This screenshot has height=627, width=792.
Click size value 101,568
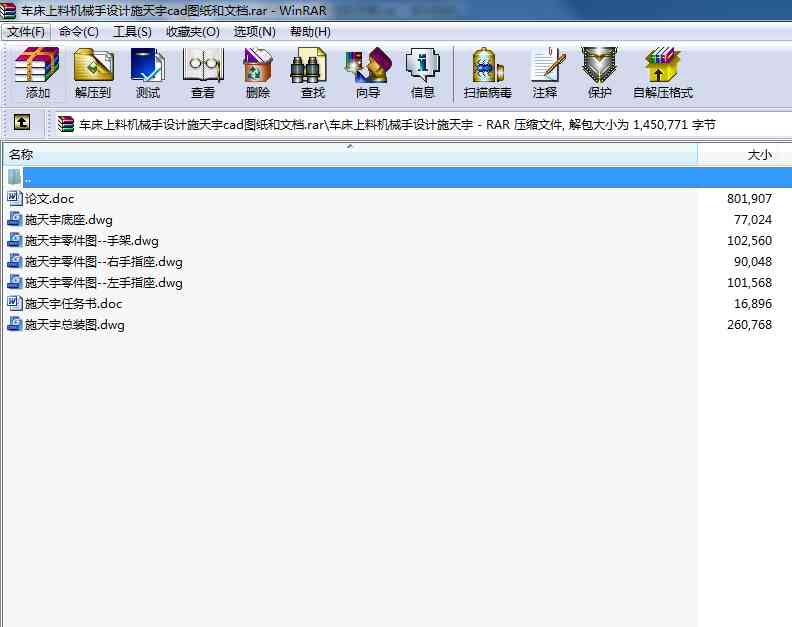(749, 282)
